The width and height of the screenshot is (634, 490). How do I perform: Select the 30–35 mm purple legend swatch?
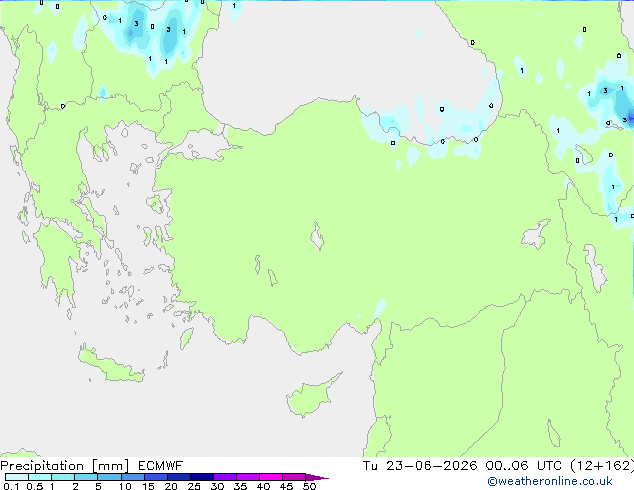(x=225, y=477)
